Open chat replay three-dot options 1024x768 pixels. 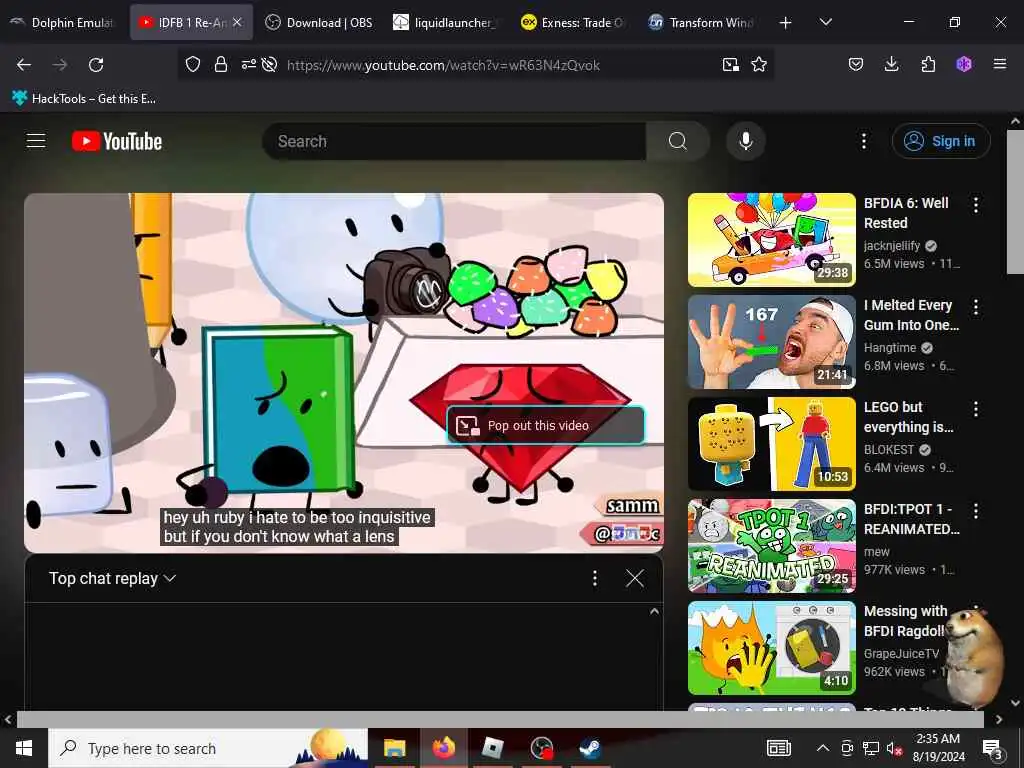594,578
